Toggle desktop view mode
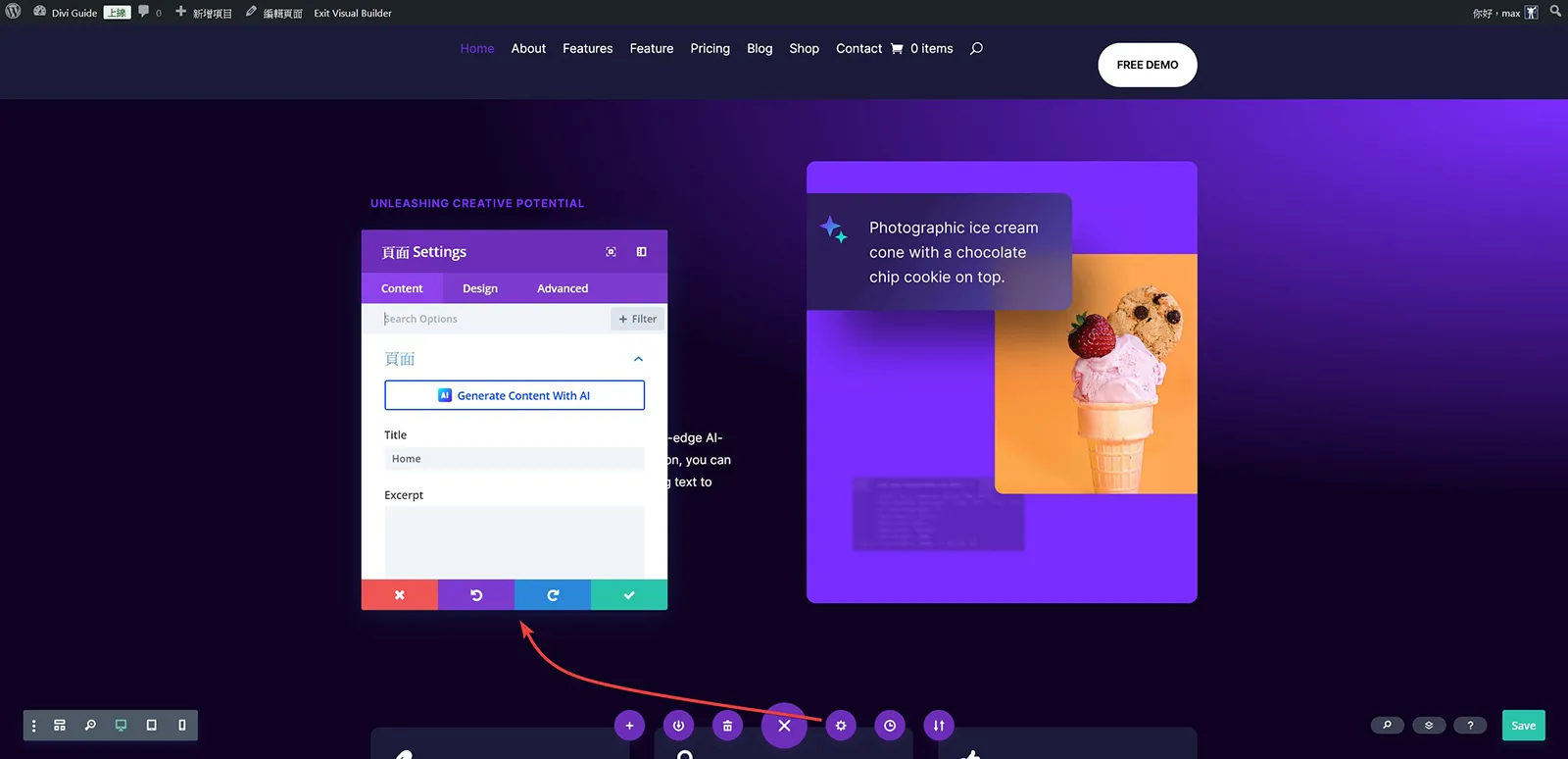The height and width of the screenshot is (759, 1568). click(x=121, y=726)
